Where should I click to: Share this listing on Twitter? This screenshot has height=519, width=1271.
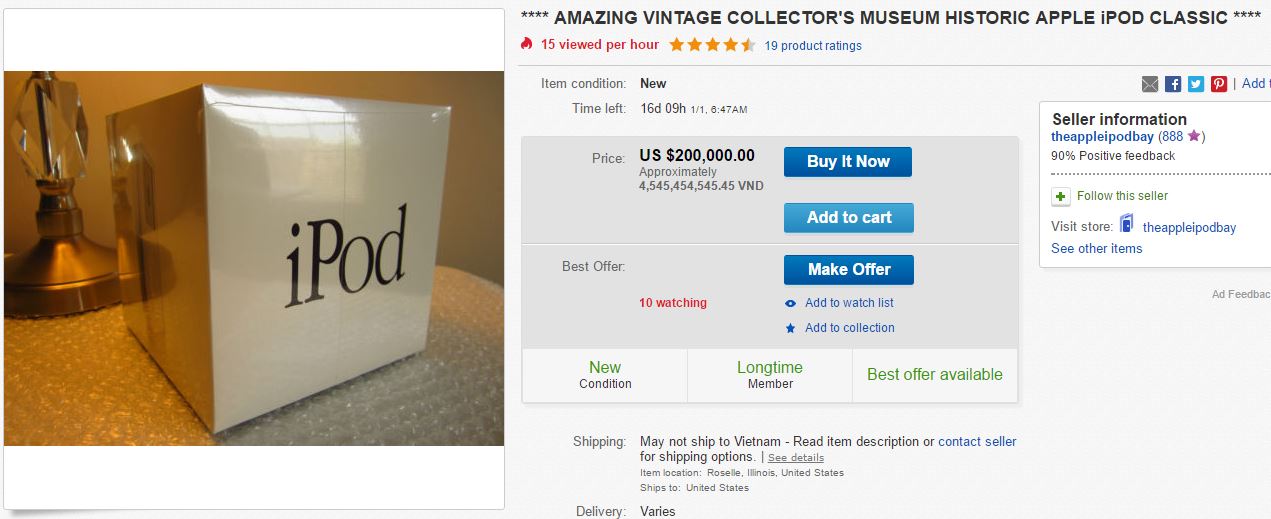(x=1196, y=84)
